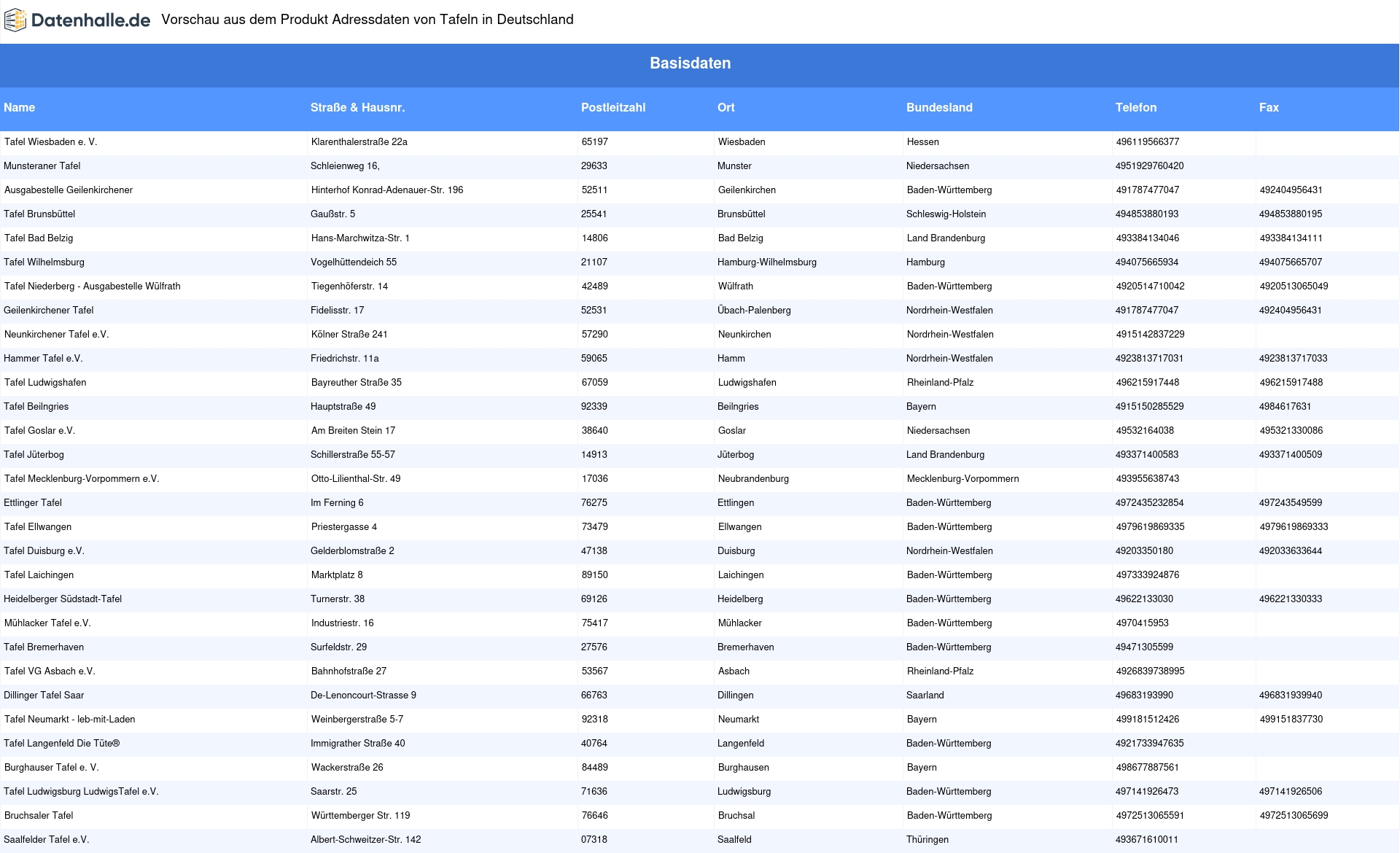Image resolution: width=1400 pixels, height=853 pixels.
Task: Click the Geilenkirchener Tafel name
Action: click(x=49, y=311)
